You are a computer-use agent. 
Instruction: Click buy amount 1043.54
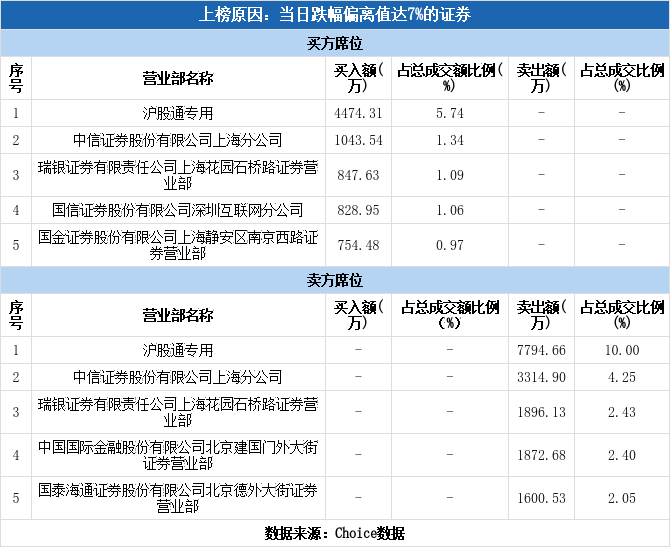click(x=358, y=140)
